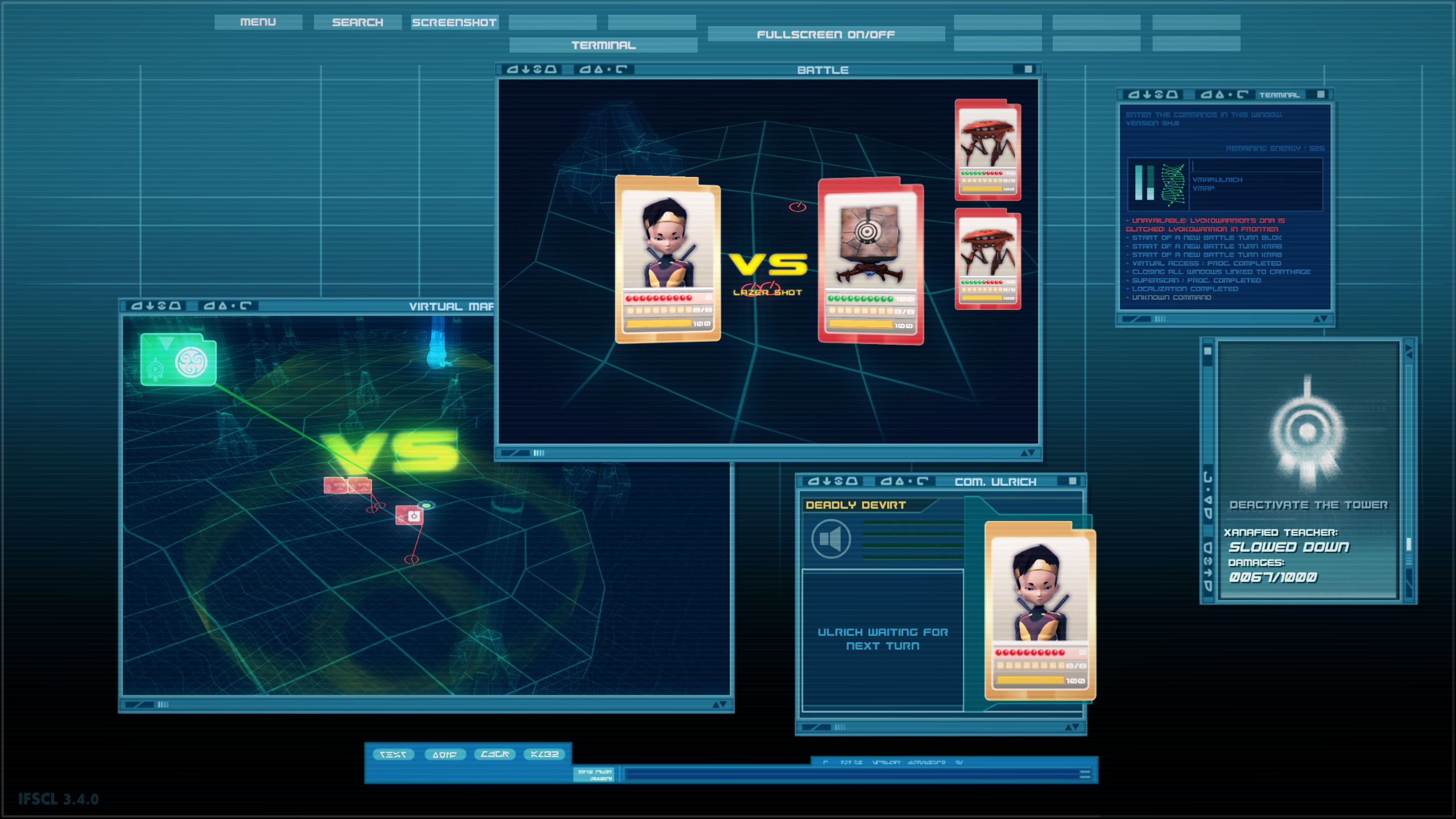Click the Virtual Map window title
The image size is (1456, 819).
click(x=452, y=307)
